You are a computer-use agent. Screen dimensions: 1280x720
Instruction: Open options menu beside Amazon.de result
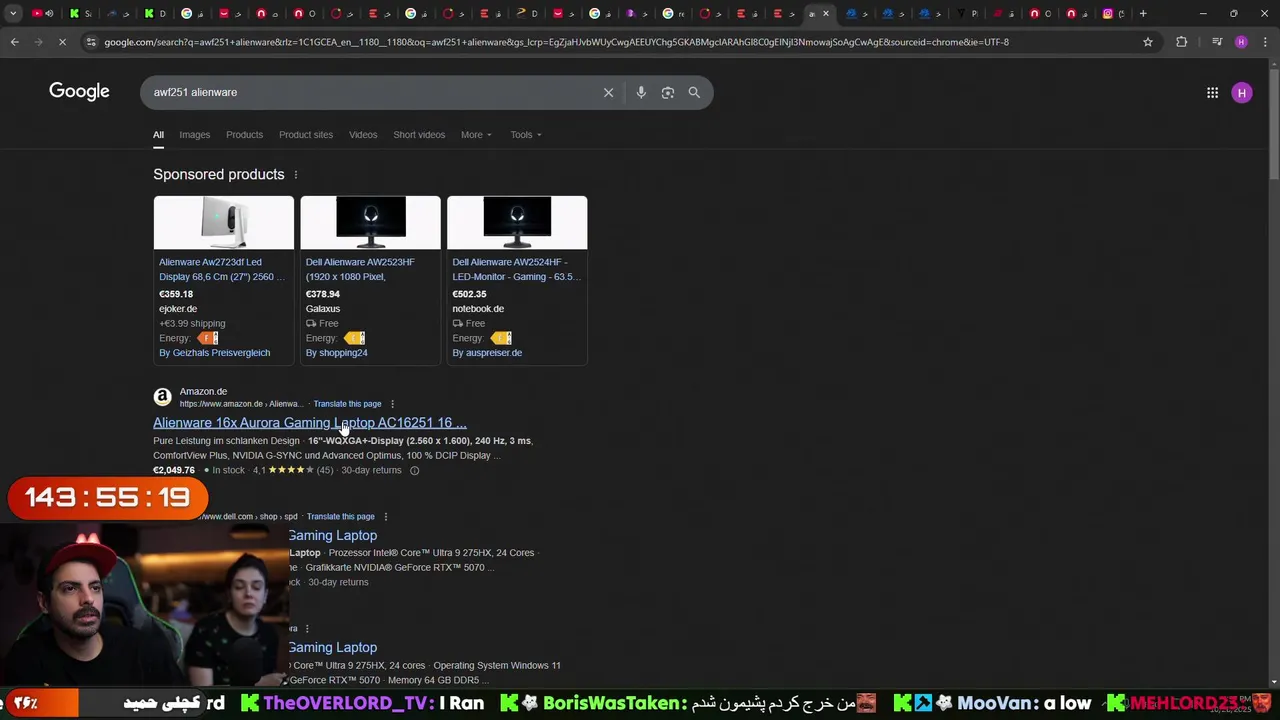tap(392, 404)
